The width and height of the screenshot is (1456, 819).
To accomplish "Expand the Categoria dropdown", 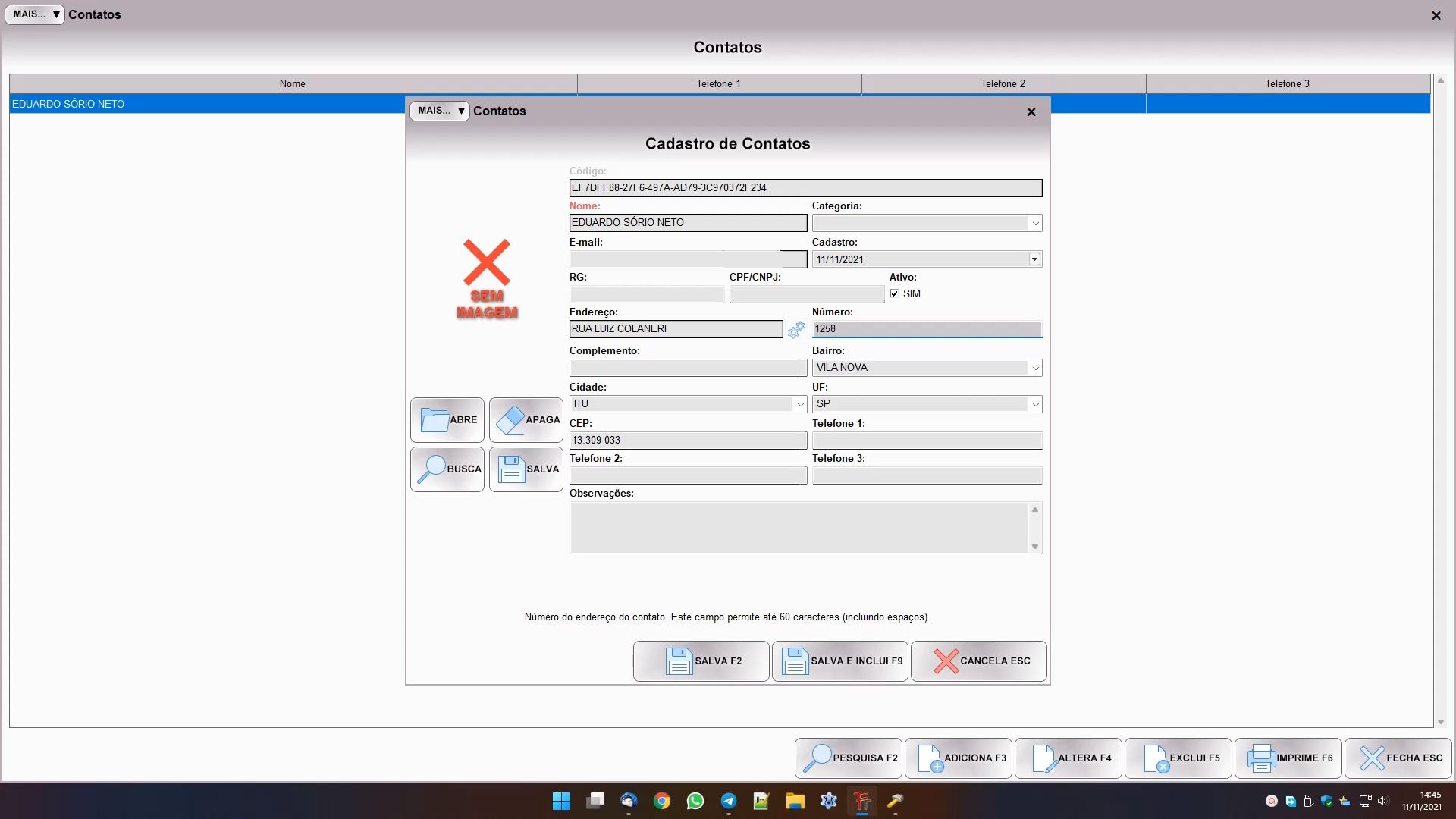I will click(x=1034, y=223).
